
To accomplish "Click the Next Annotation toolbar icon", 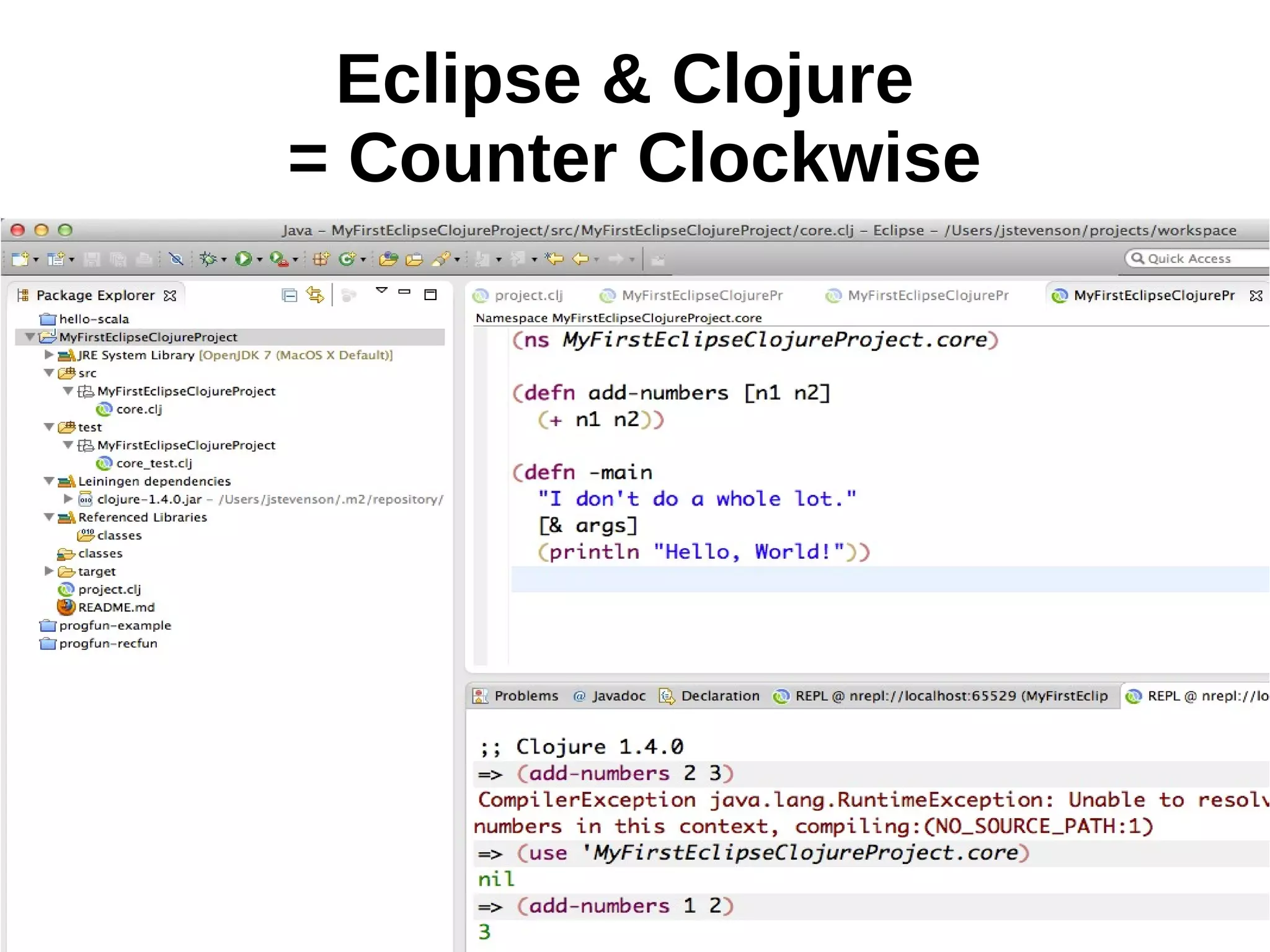I will coord(482,259).
